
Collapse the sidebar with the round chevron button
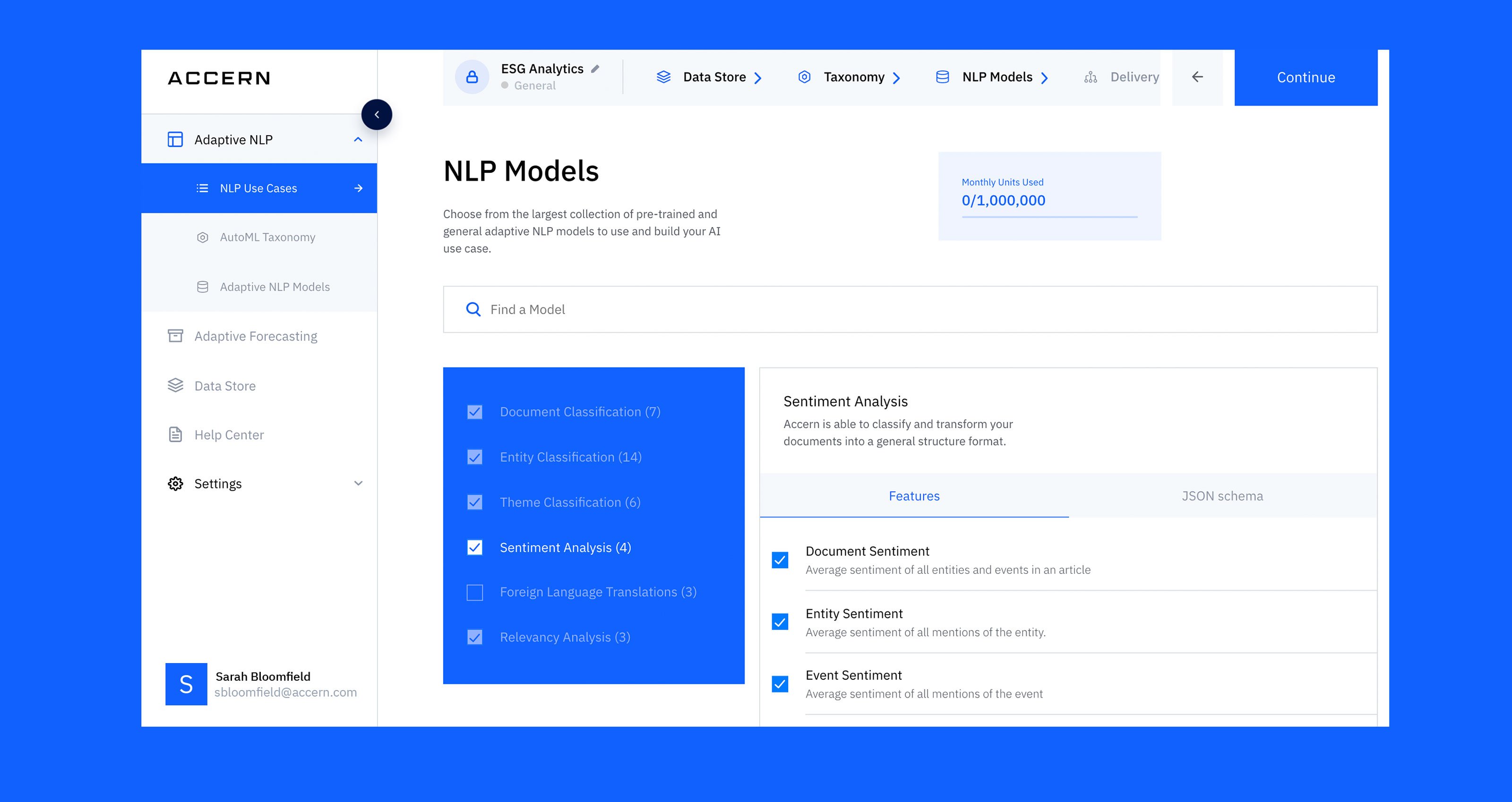[377, 114]
